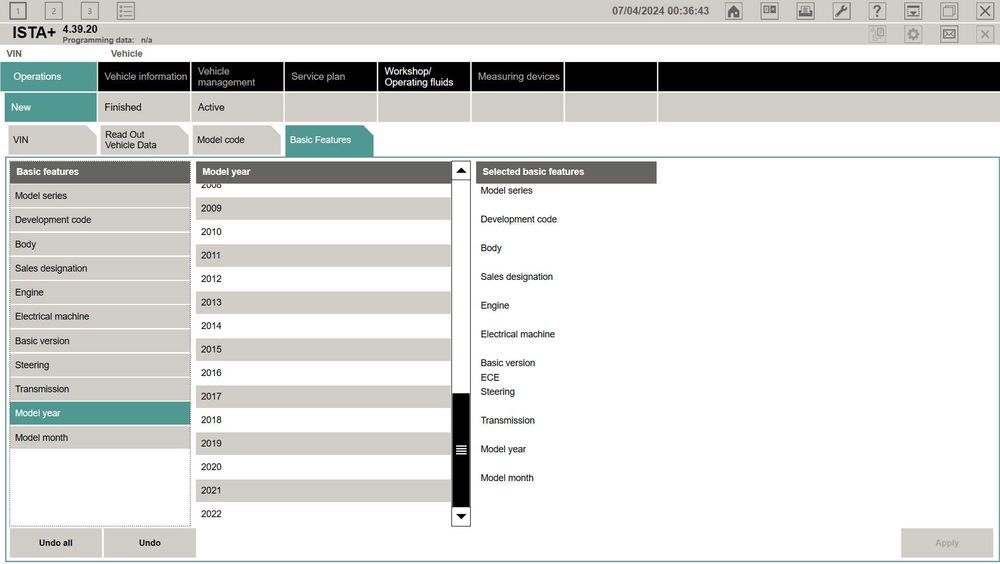The image size is (1000, 564).
Task: Open the Vehicle management tab
Action: tap(237, 77)
